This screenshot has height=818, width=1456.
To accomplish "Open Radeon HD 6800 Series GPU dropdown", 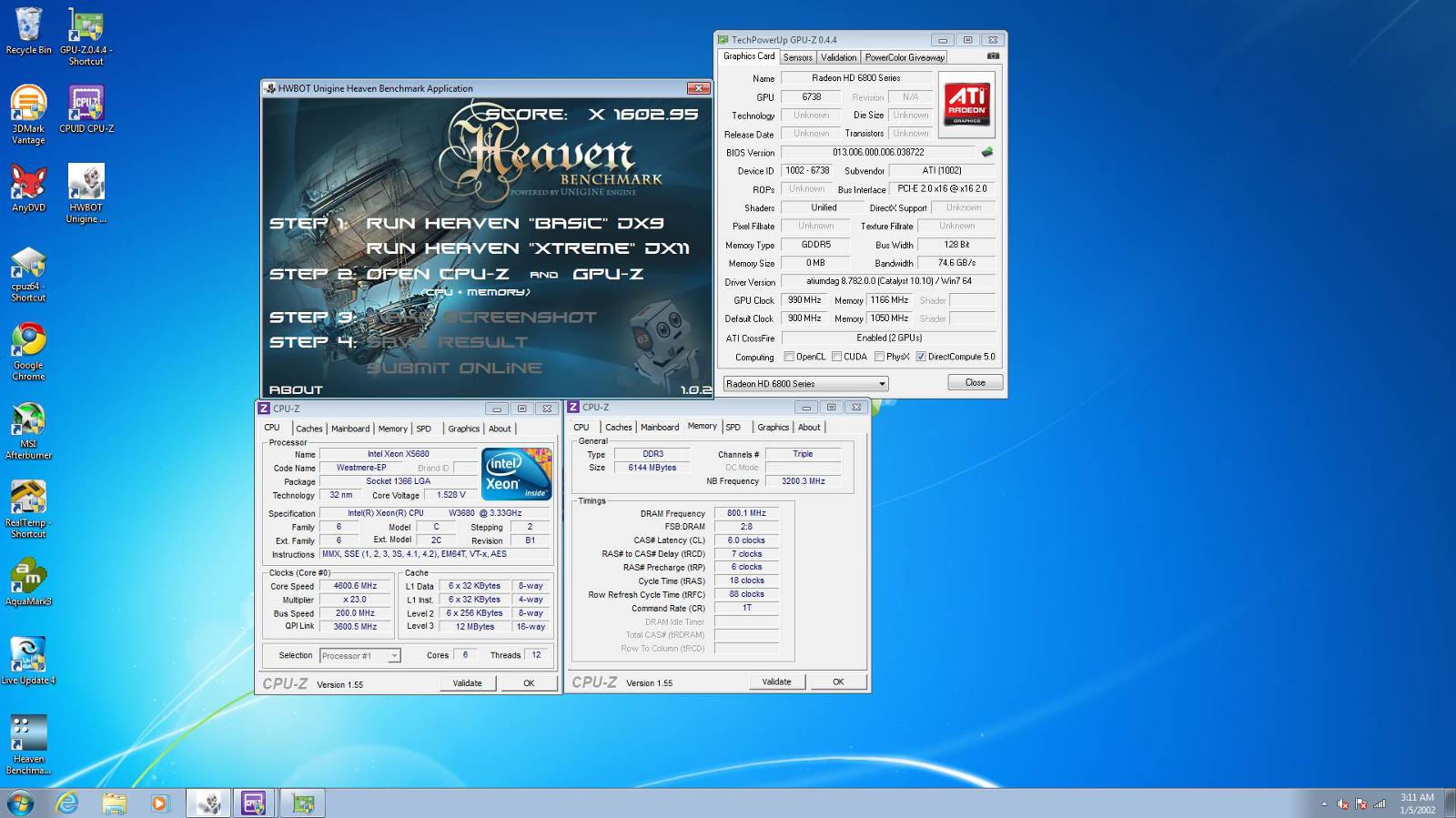I will click(805, 384).
